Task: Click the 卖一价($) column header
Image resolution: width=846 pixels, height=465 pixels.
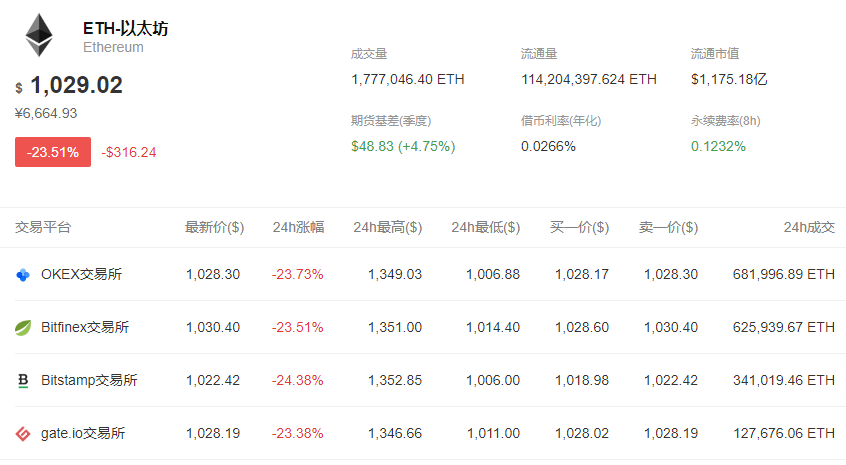Action: click(x=668, y=227)
